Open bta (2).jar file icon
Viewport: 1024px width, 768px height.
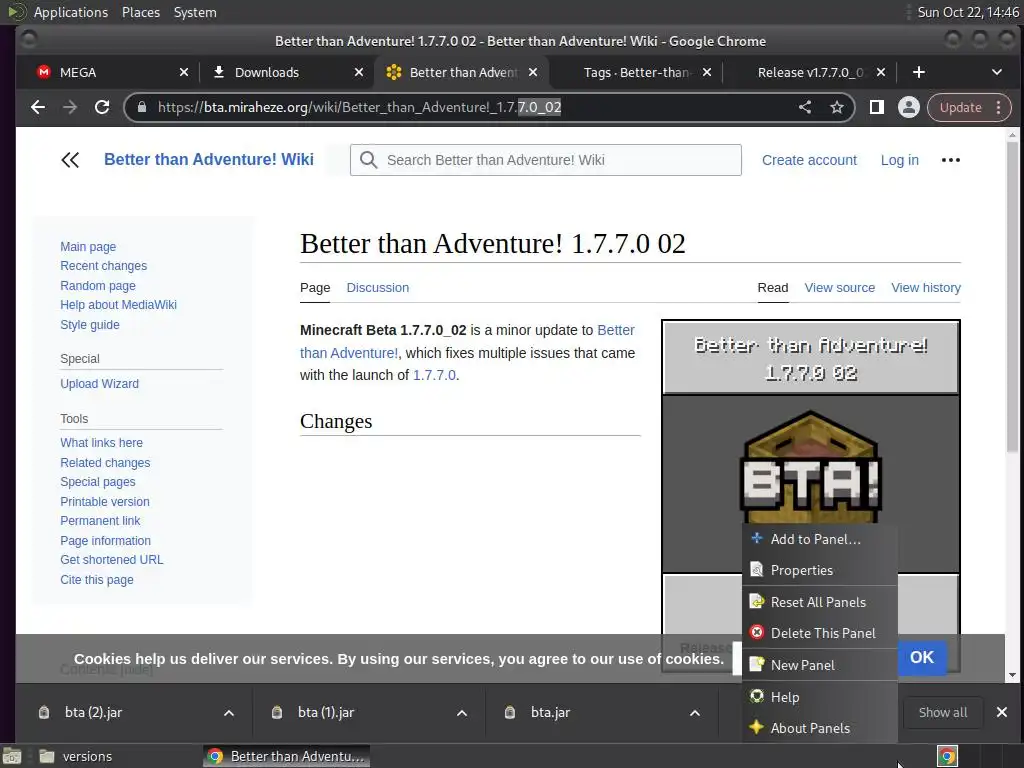pyautogui.click(x=44, y=712)
